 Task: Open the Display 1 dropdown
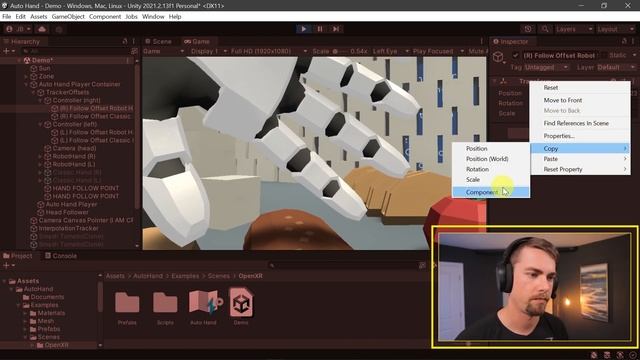tap(209, 51)
